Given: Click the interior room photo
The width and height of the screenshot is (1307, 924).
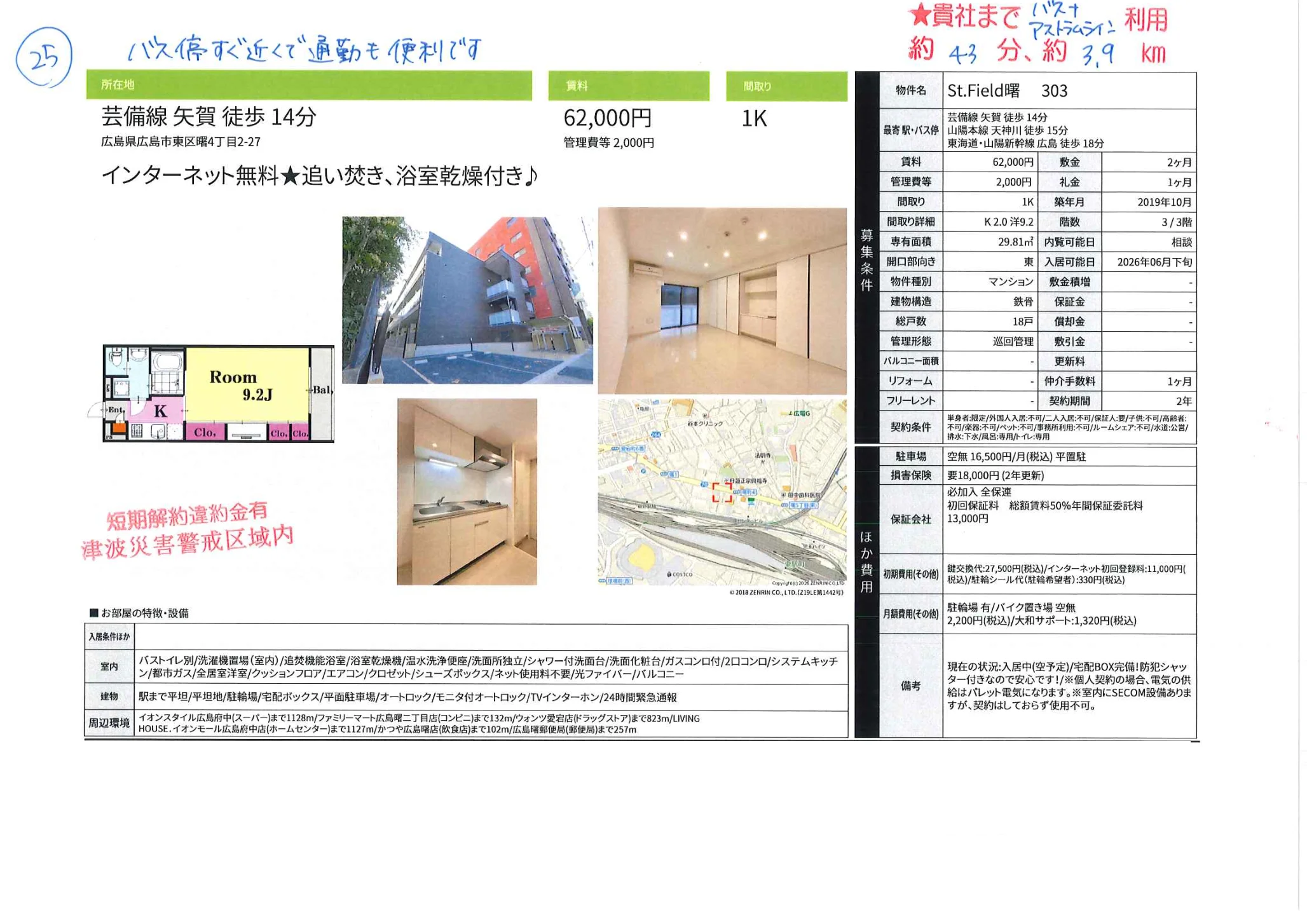Looking at the screenshot, I should click(722, 300).
